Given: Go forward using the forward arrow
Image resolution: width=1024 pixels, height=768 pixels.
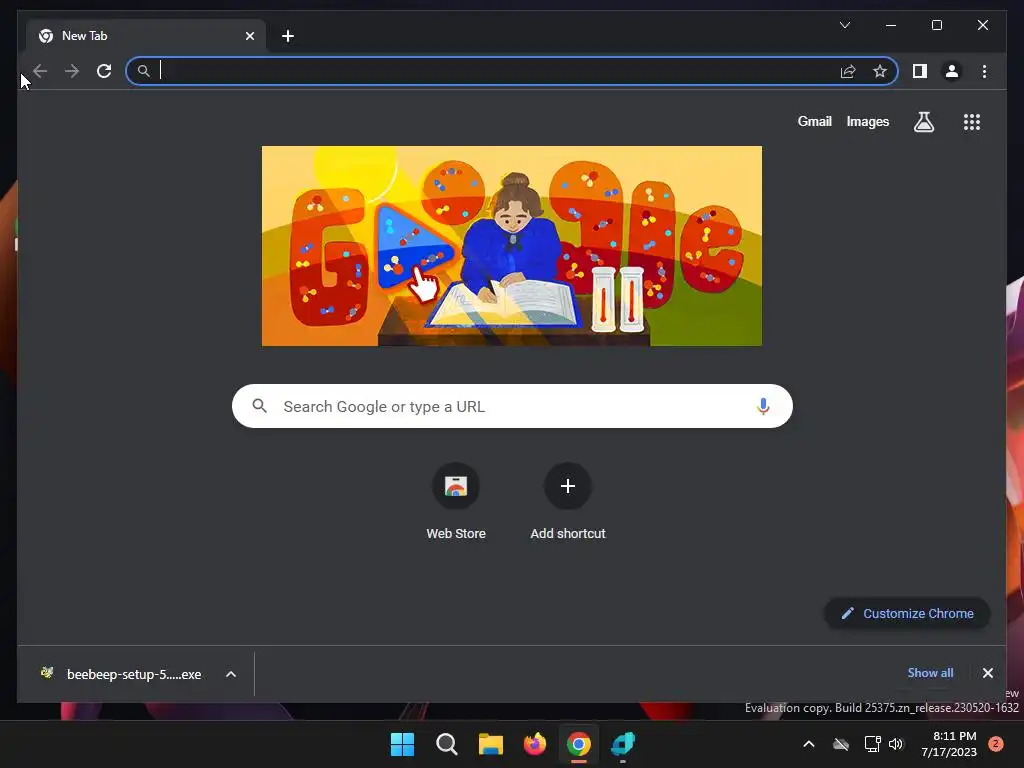Looking at the screenshot, I should pos(72,71).
